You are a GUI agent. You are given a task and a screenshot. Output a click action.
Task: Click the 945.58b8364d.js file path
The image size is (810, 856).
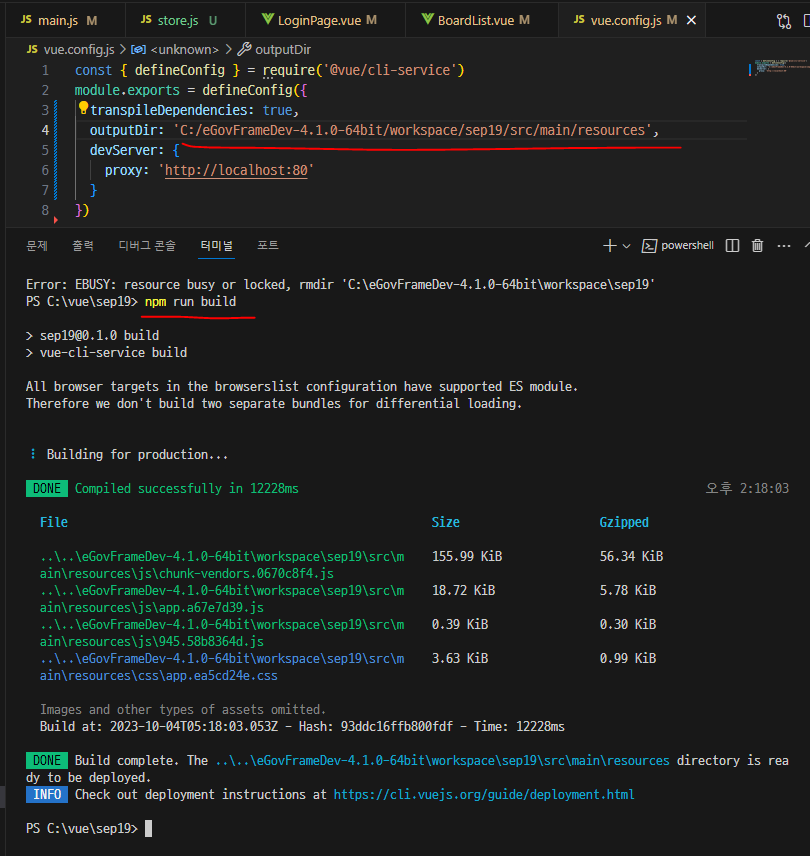pos(222,633)
